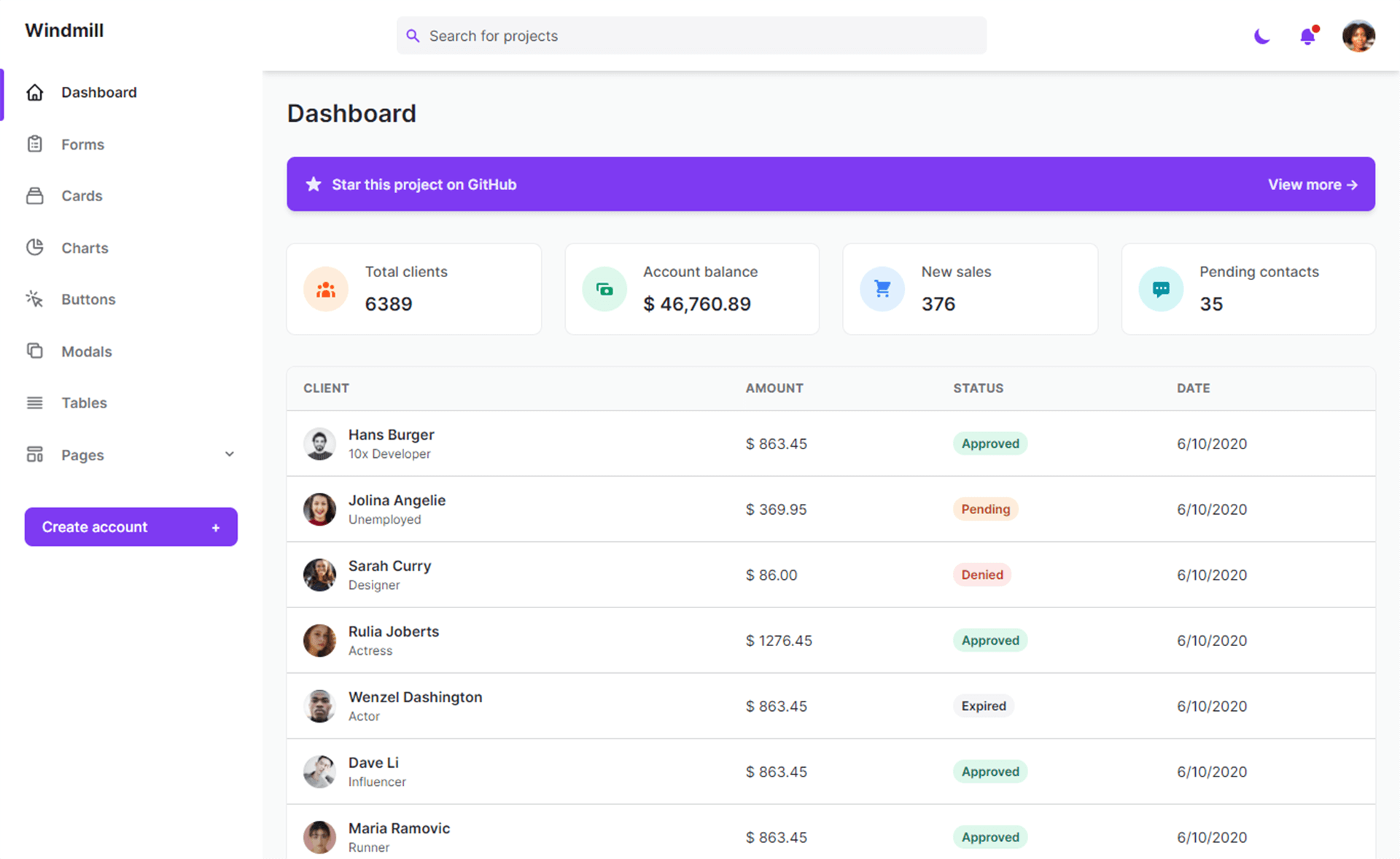Open the Dashboard from the sidebar
The height and width of the screenshot is (859, 1400).
pos(99,92)
